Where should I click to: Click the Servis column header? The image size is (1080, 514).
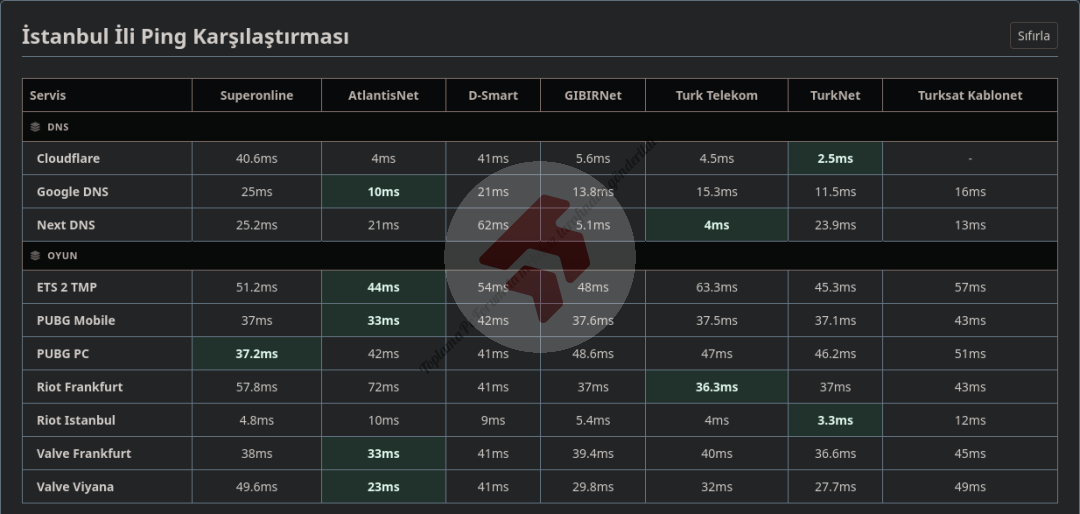click(x=48, y=95)
